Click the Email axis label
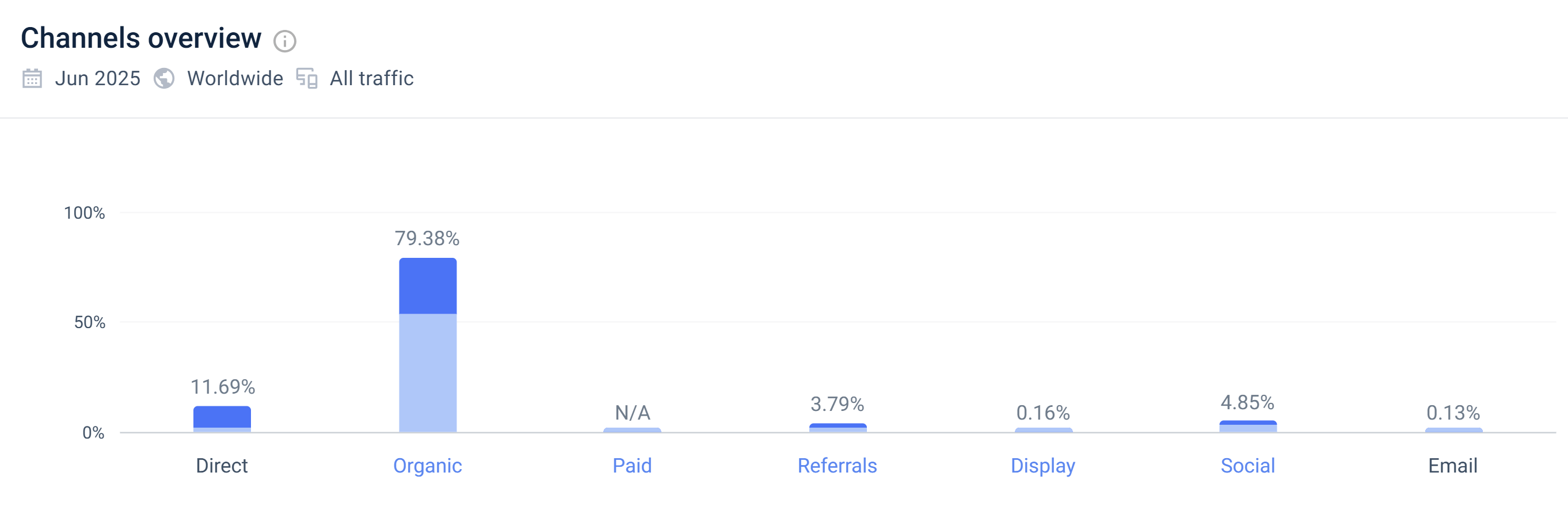Viewport: 1568px width, 518px height. [x=1452, y=466]
